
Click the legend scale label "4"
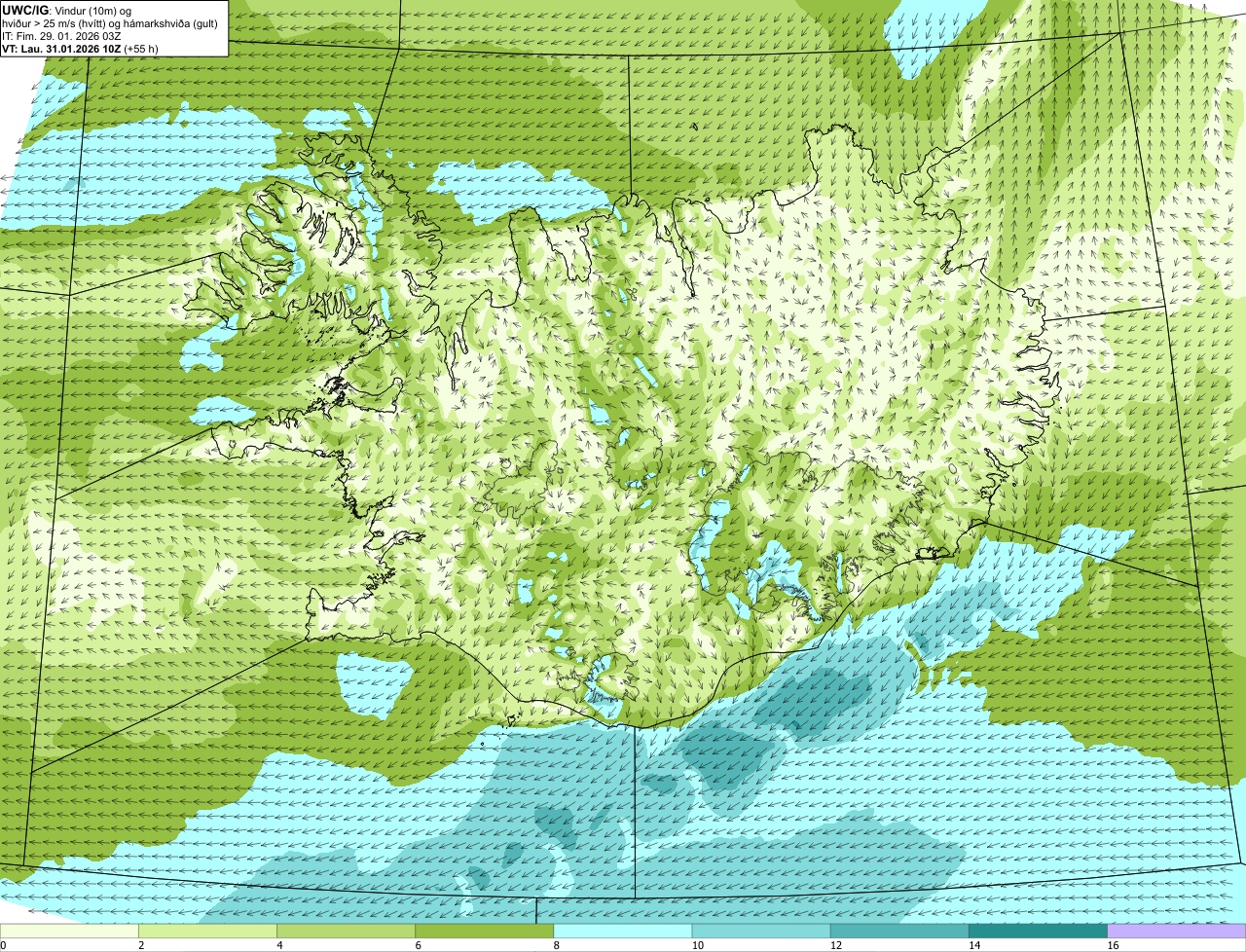click(279, 945)
